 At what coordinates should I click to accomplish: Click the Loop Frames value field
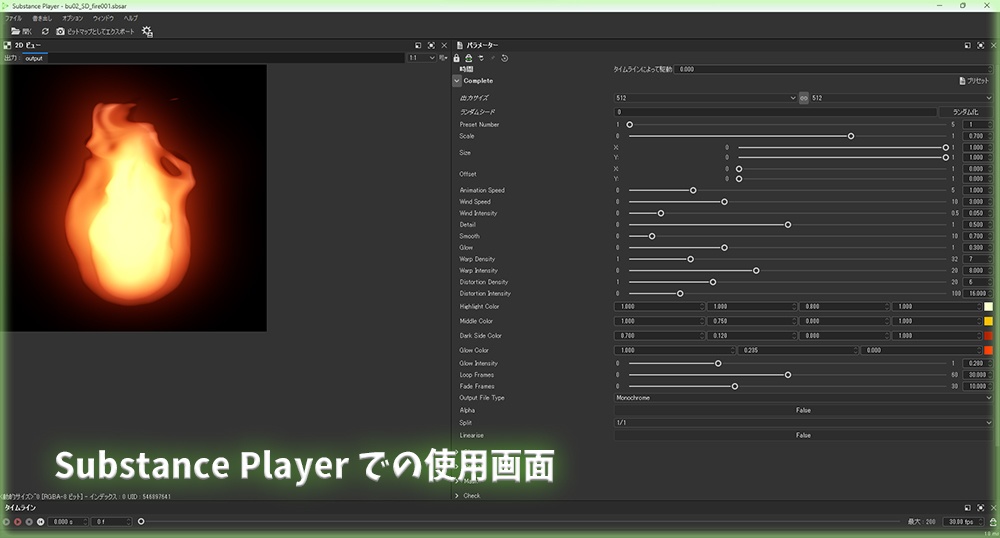pyautogui.click(x=976, y=375)
